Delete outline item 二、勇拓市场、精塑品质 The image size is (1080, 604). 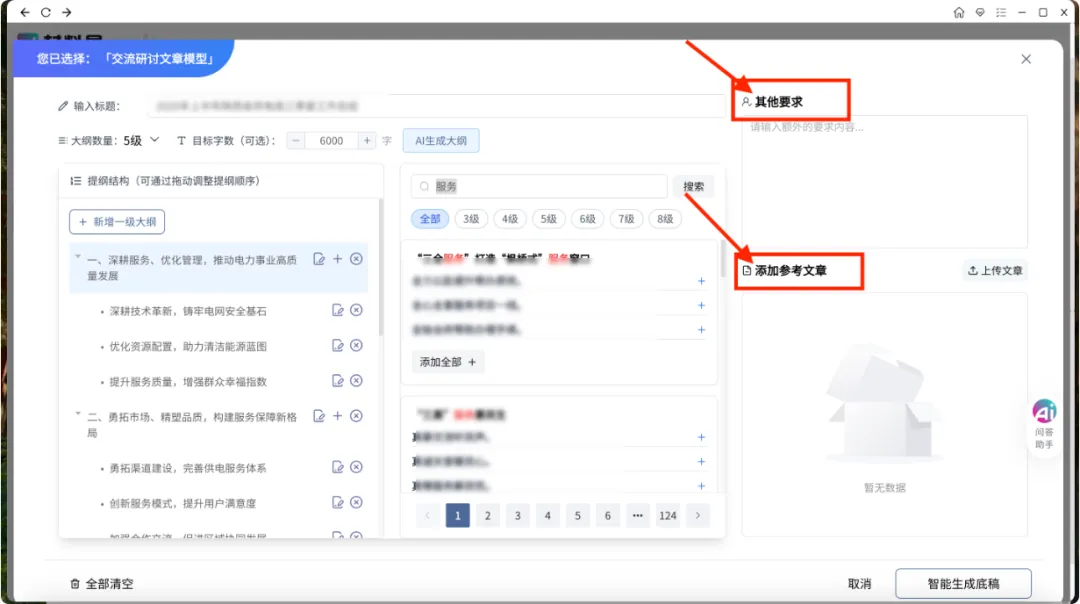point(356,416)
